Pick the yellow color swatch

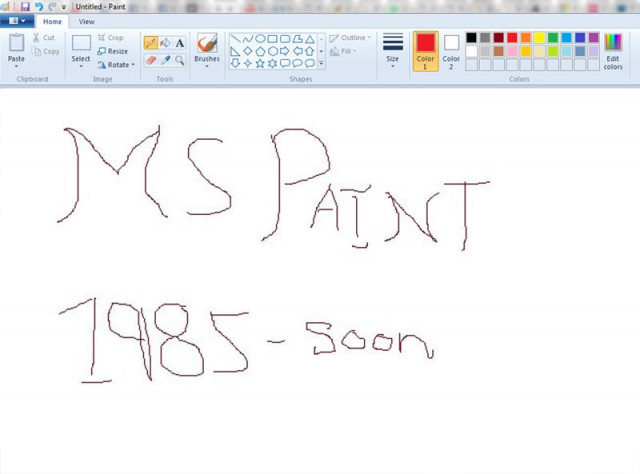[x=539, y=38]
